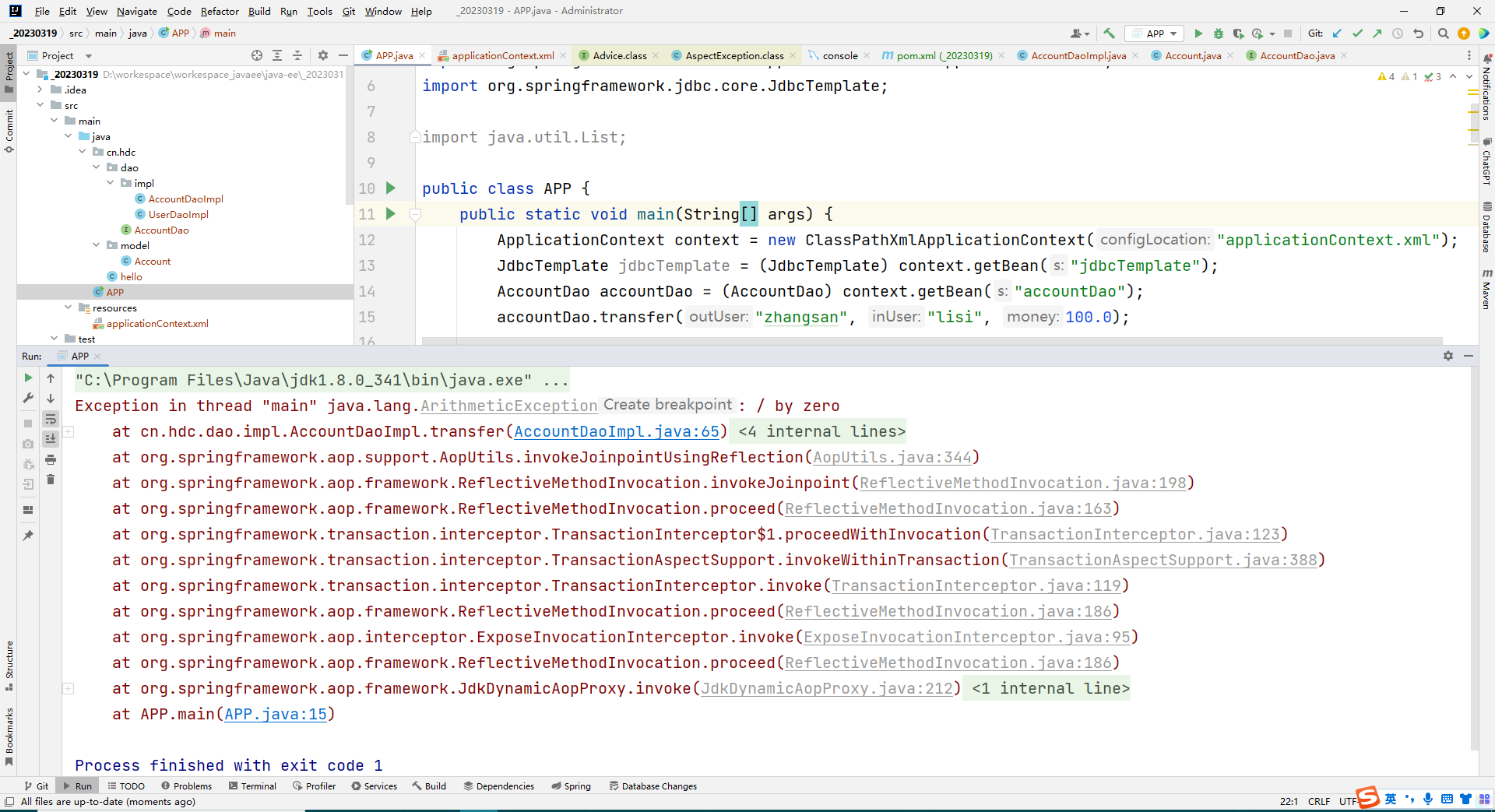Open Search Everywhere magnifier icon
Image resolution: width=1495 pixels, height=812 pixels.
1443,33
